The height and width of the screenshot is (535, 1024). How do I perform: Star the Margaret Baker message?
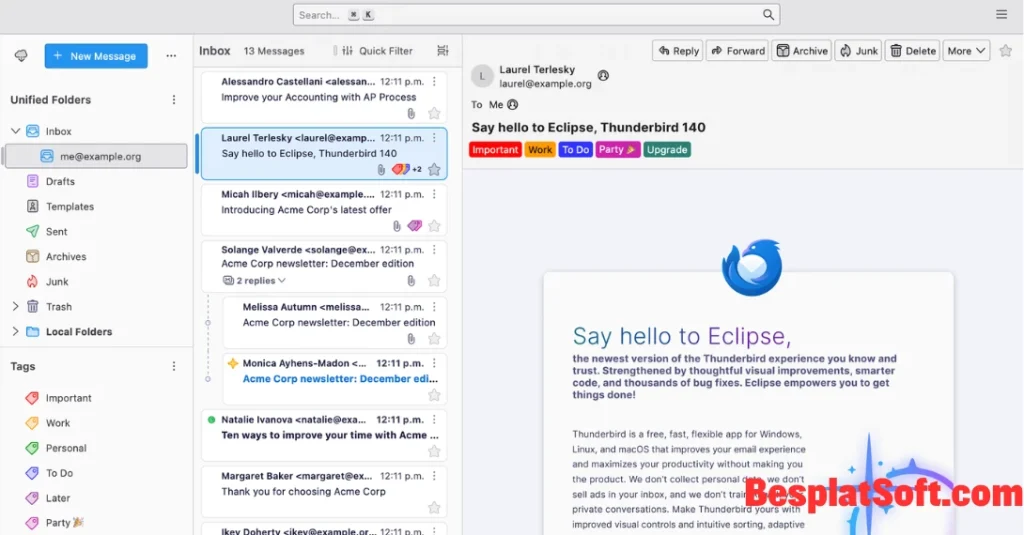point(434,508)
